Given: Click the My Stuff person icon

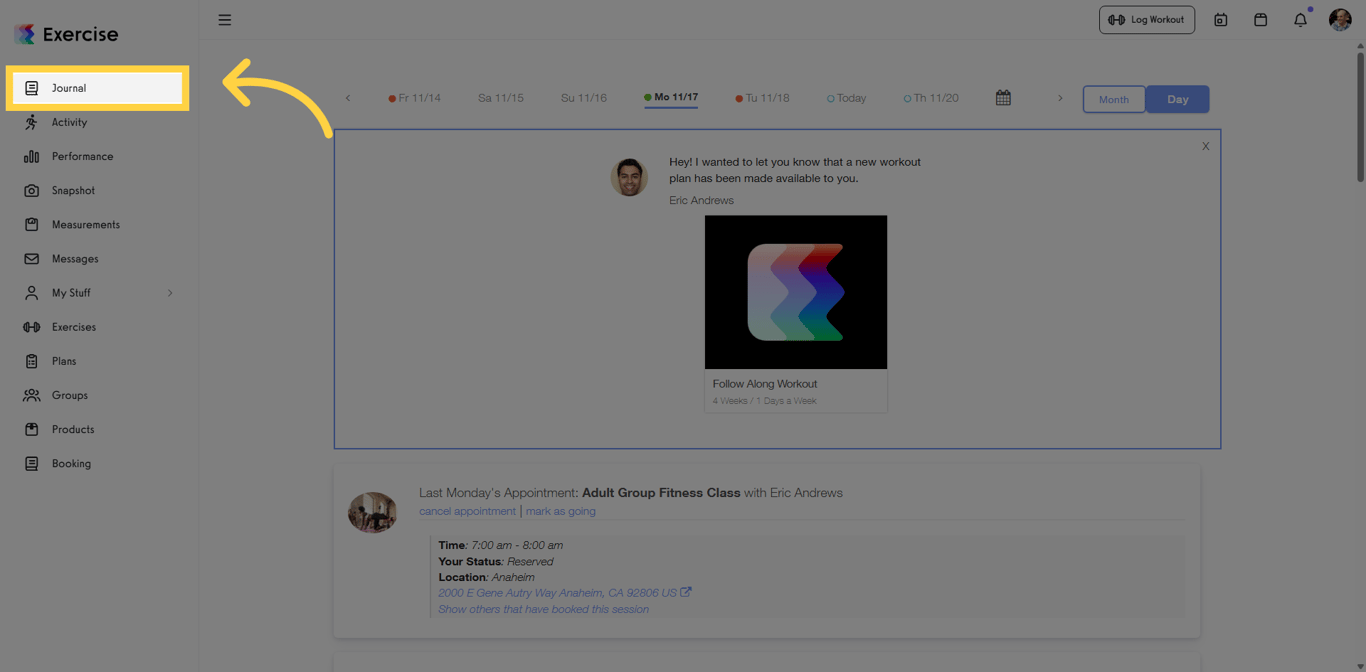Looking at the screenshot, I should click(32, 293).
